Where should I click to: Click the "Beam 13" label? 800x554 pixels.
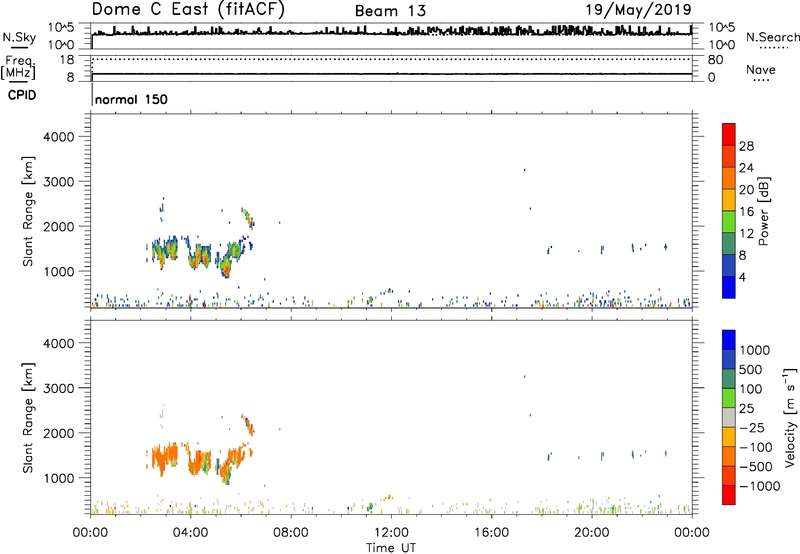[390, 11]
